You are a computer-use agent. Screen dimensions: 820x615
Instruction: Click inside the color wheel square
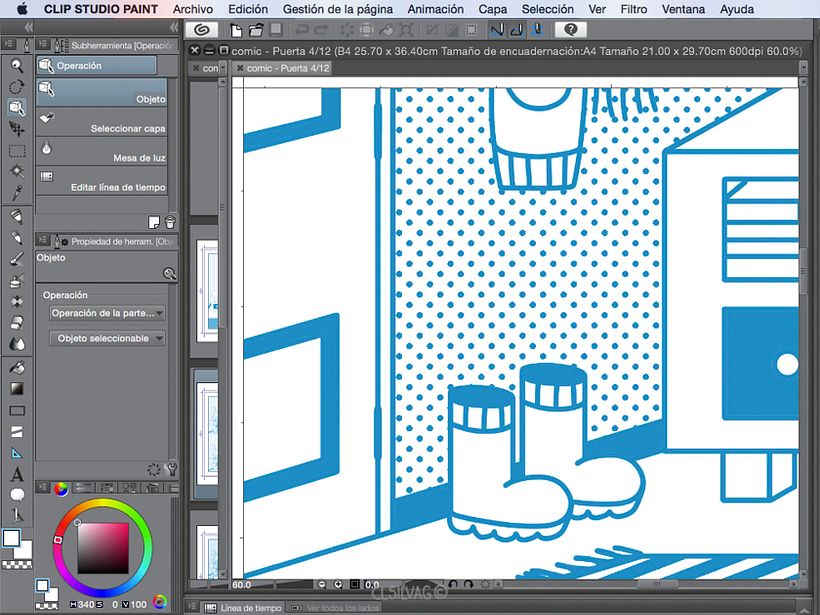pyautogui.click(x=102, y=546)
